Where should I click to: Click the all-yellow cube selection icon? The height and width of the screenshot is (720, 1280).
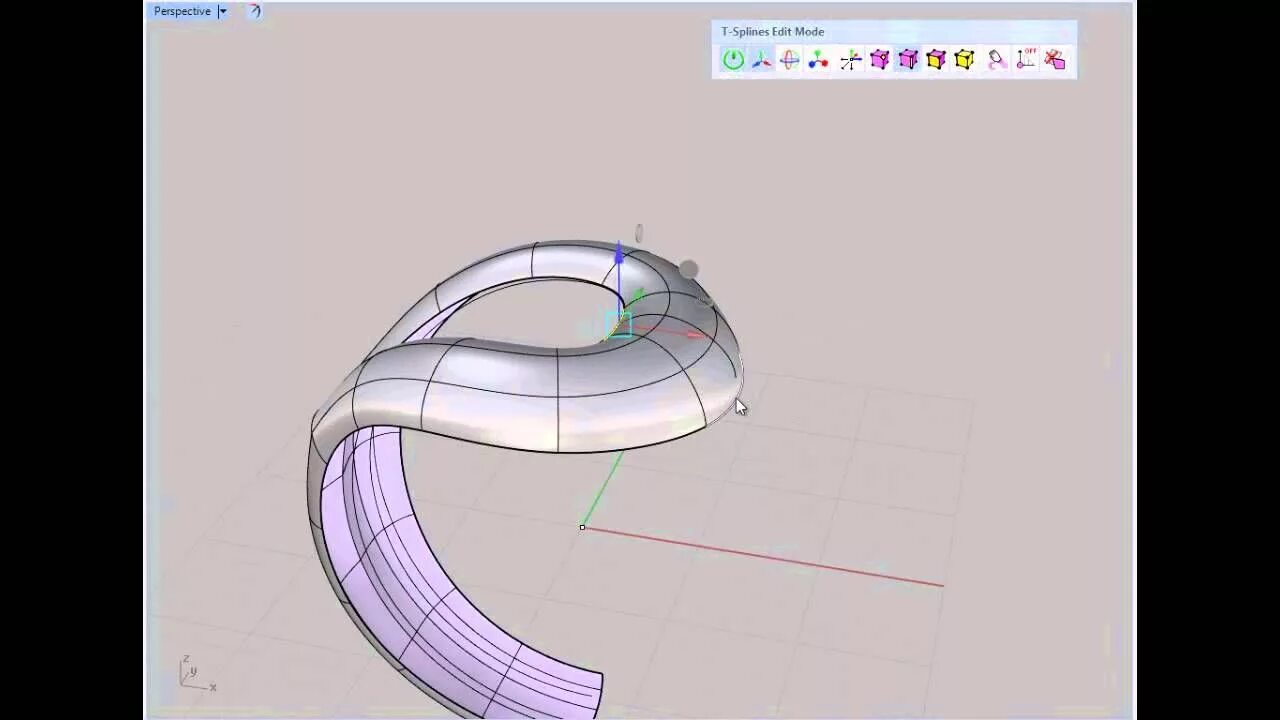[964, 60]
